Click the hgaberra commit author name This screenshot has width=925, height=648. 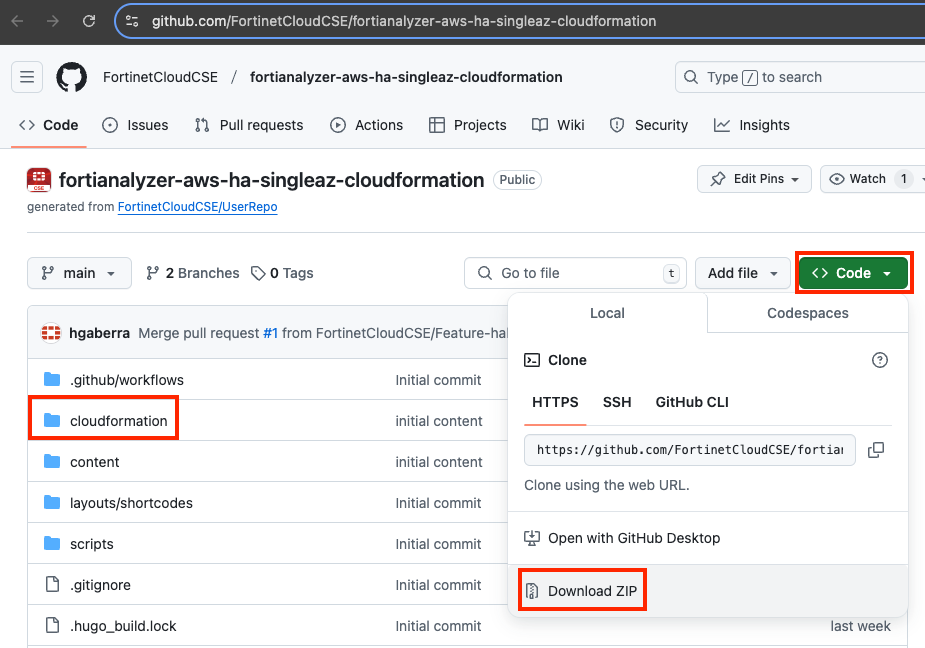(99, 333)
